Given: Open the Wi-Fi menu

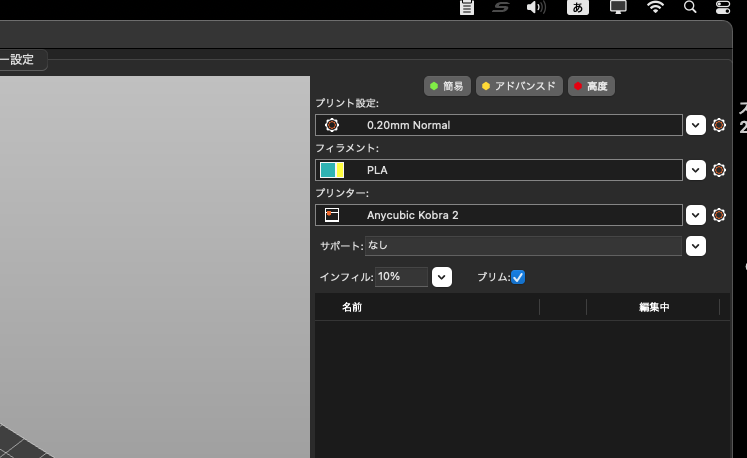Looking at the screenshot, I should click(x=656, y=7).
